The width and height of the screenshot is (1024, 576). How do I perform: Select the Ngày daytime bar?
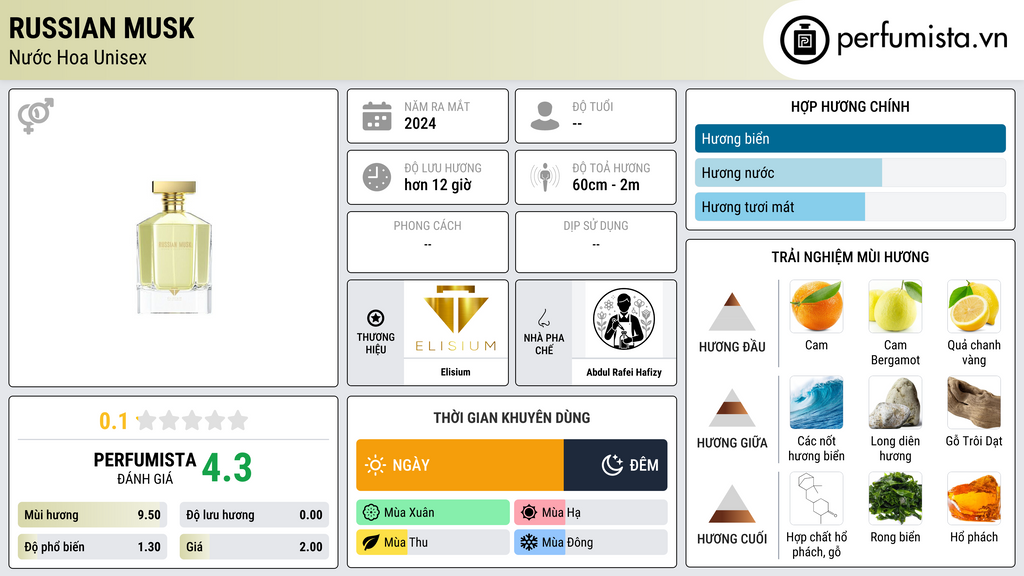[x=460, y=465]
